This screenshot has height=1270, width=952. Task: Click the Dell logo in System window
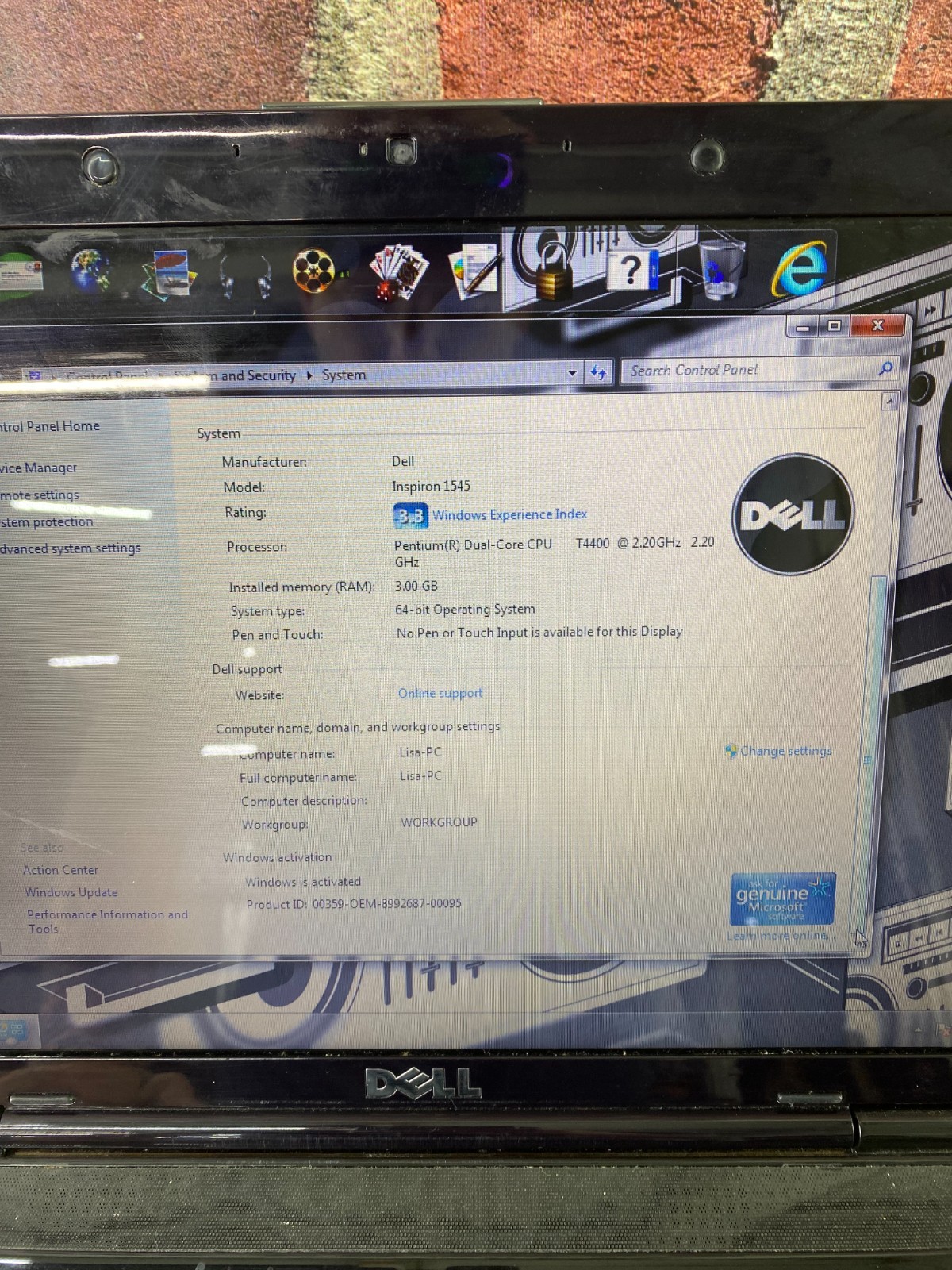click(792, 514)
